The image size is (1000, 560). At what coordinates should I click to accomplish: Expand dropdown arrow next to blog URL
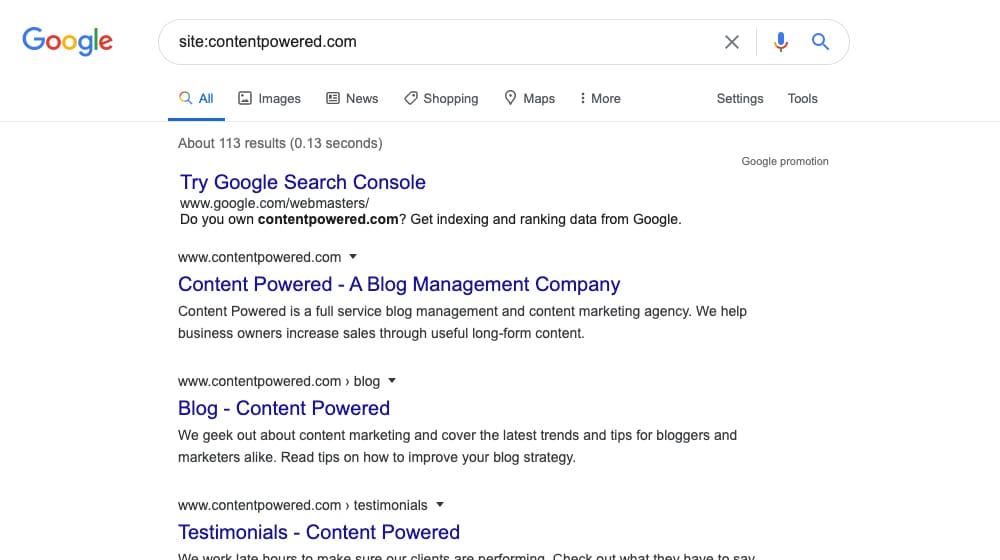click(x=392, y=381)
